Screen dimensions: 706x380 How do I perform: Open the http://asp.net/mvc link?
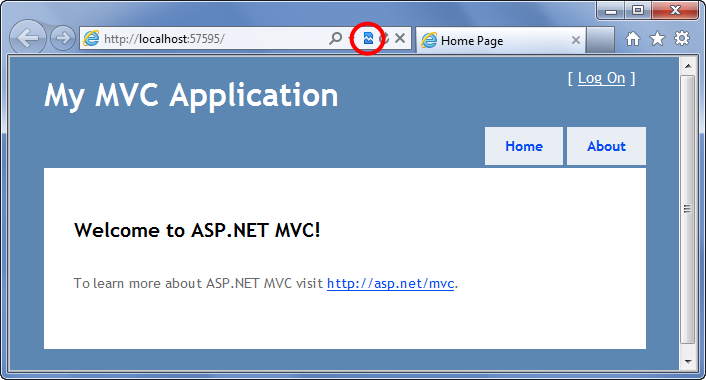point(390,283)
